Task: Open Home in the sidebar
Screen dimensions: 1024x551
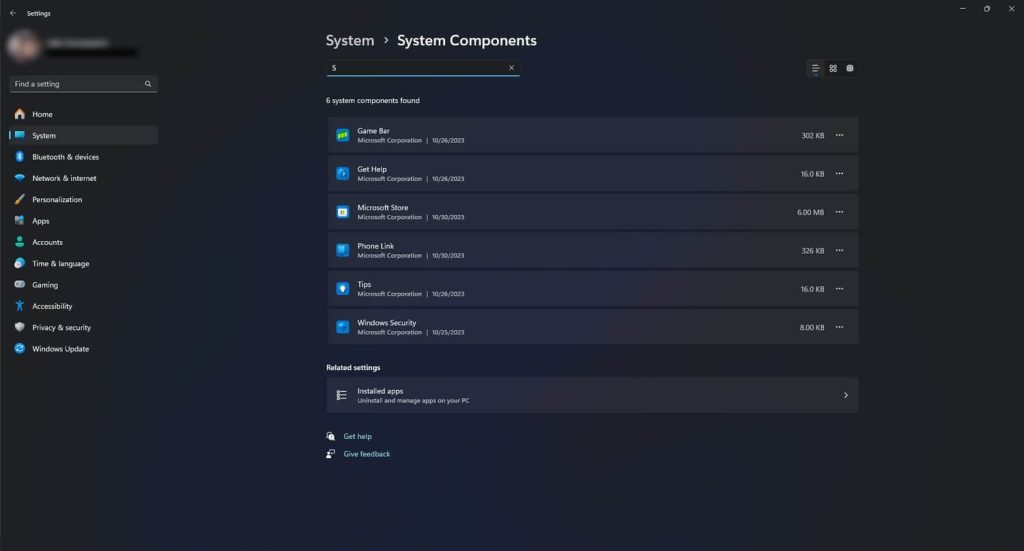Action: coord(84,114)
